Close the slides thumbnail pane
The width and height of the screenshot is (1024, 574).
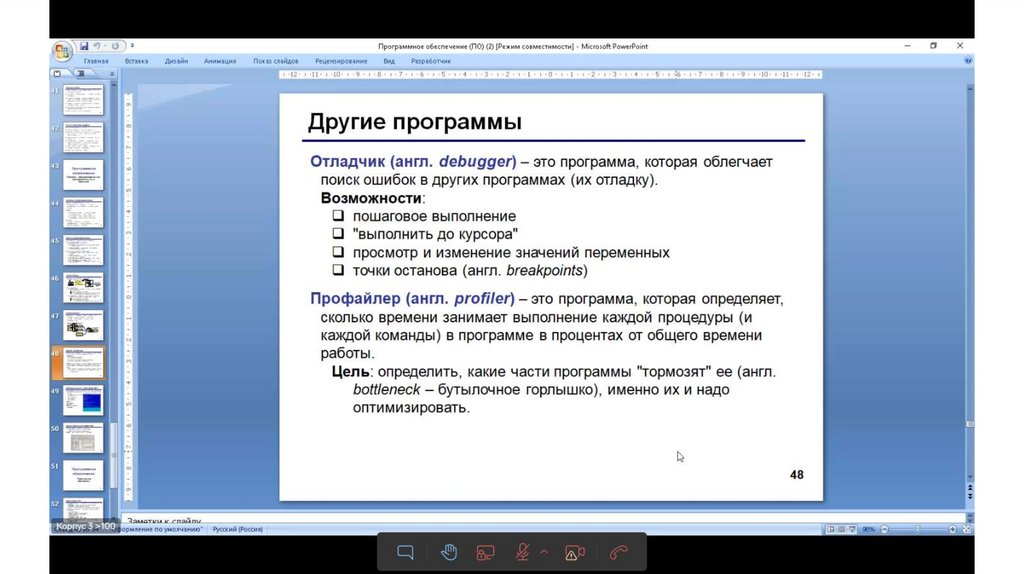(x=112, y=74)
